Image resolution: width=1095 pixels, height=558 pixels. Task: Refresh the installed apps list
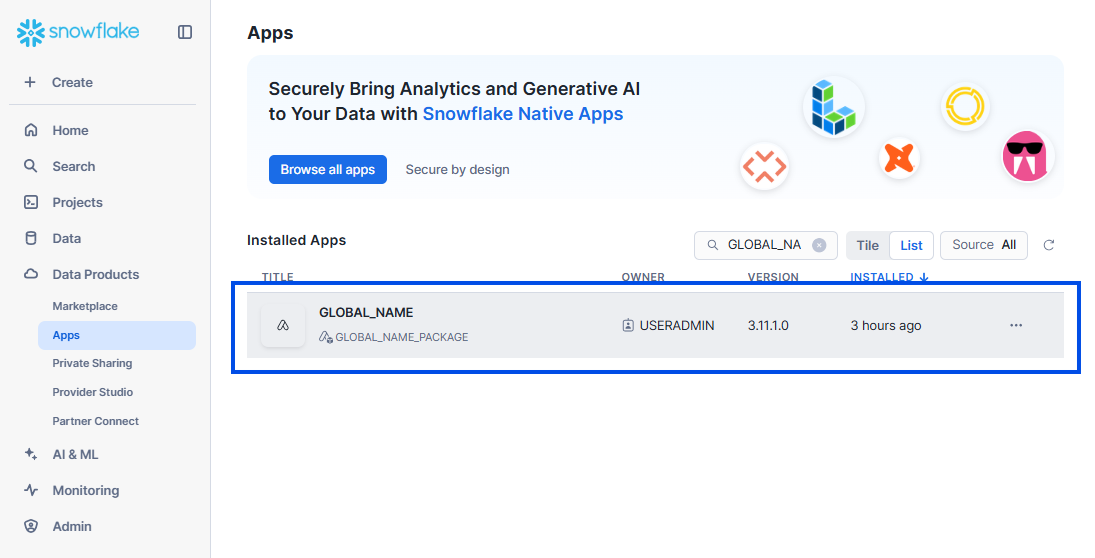1049,245
